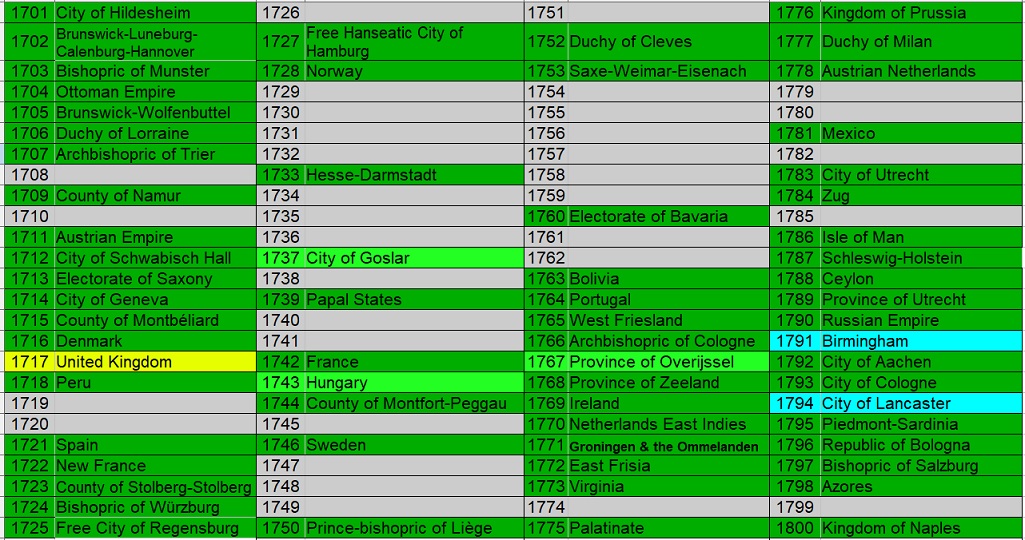Screen dimensions: 1025x540
Task: Click the 'Brunswick-Luneburg-Calenburg-Hannover' cell
Action: click(155, 42)
